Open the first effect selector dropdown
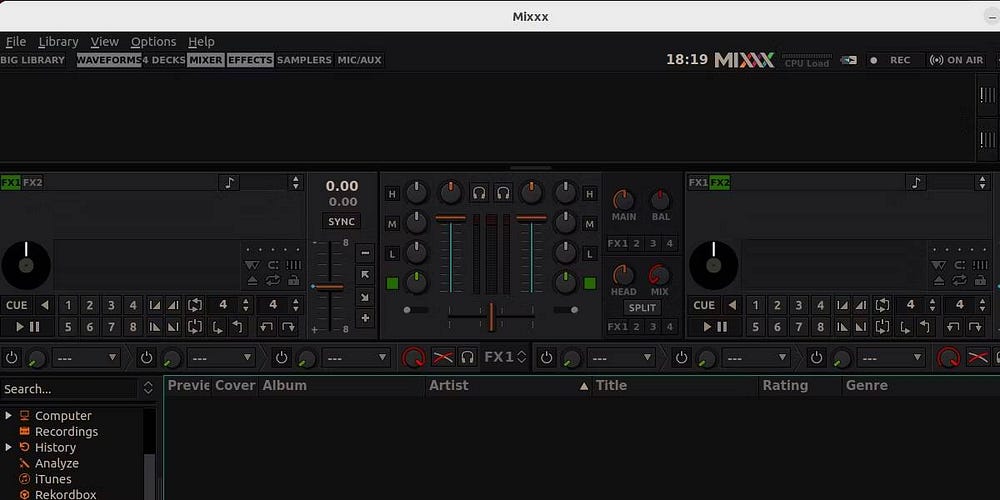 [85, 357]
